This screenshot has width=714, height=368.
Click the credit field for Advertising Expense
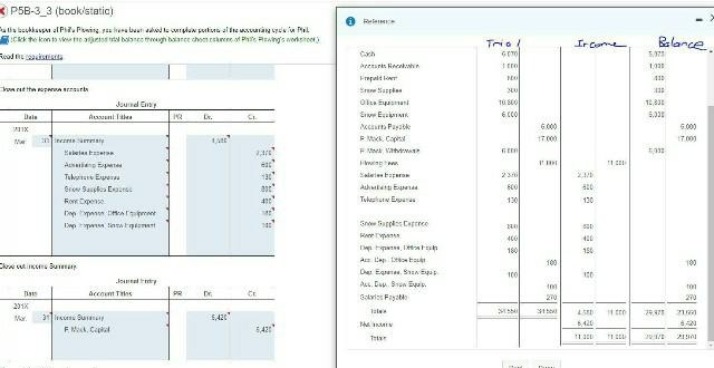252,165
